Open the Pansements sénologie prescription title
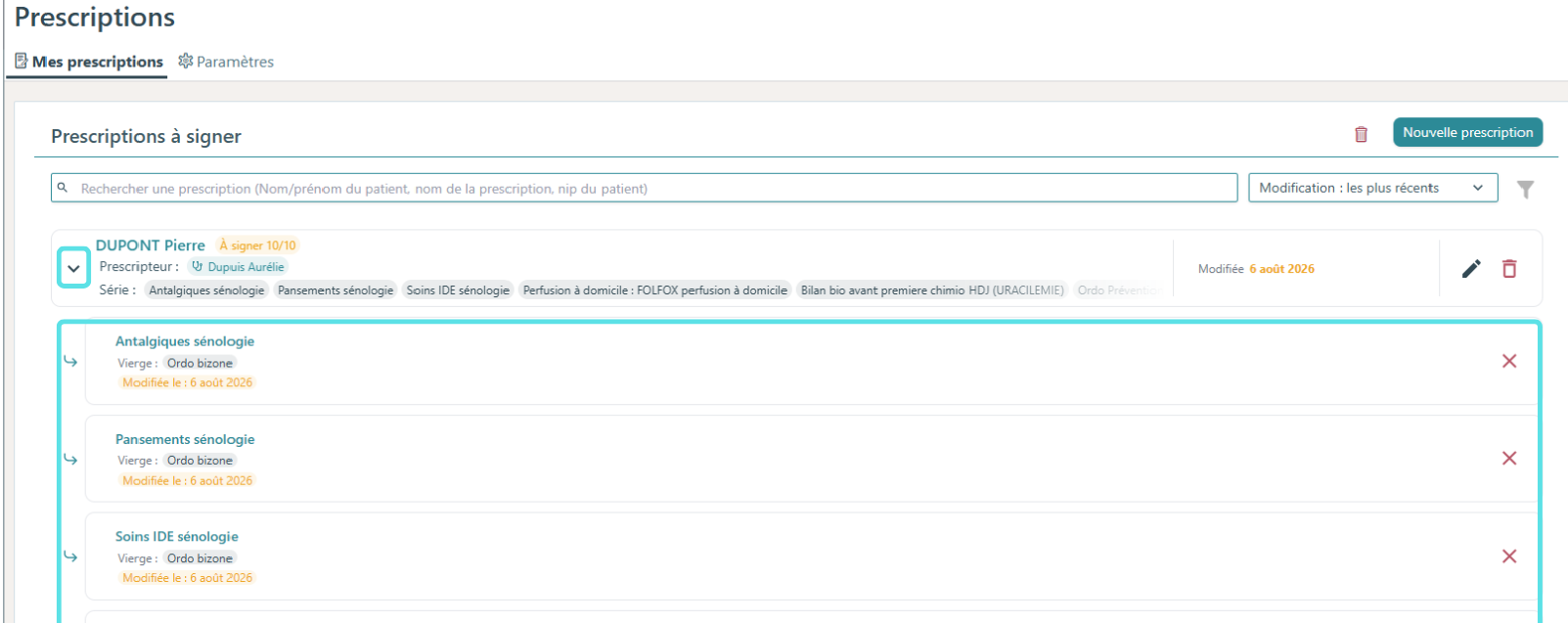 click(x=185, y=439)
